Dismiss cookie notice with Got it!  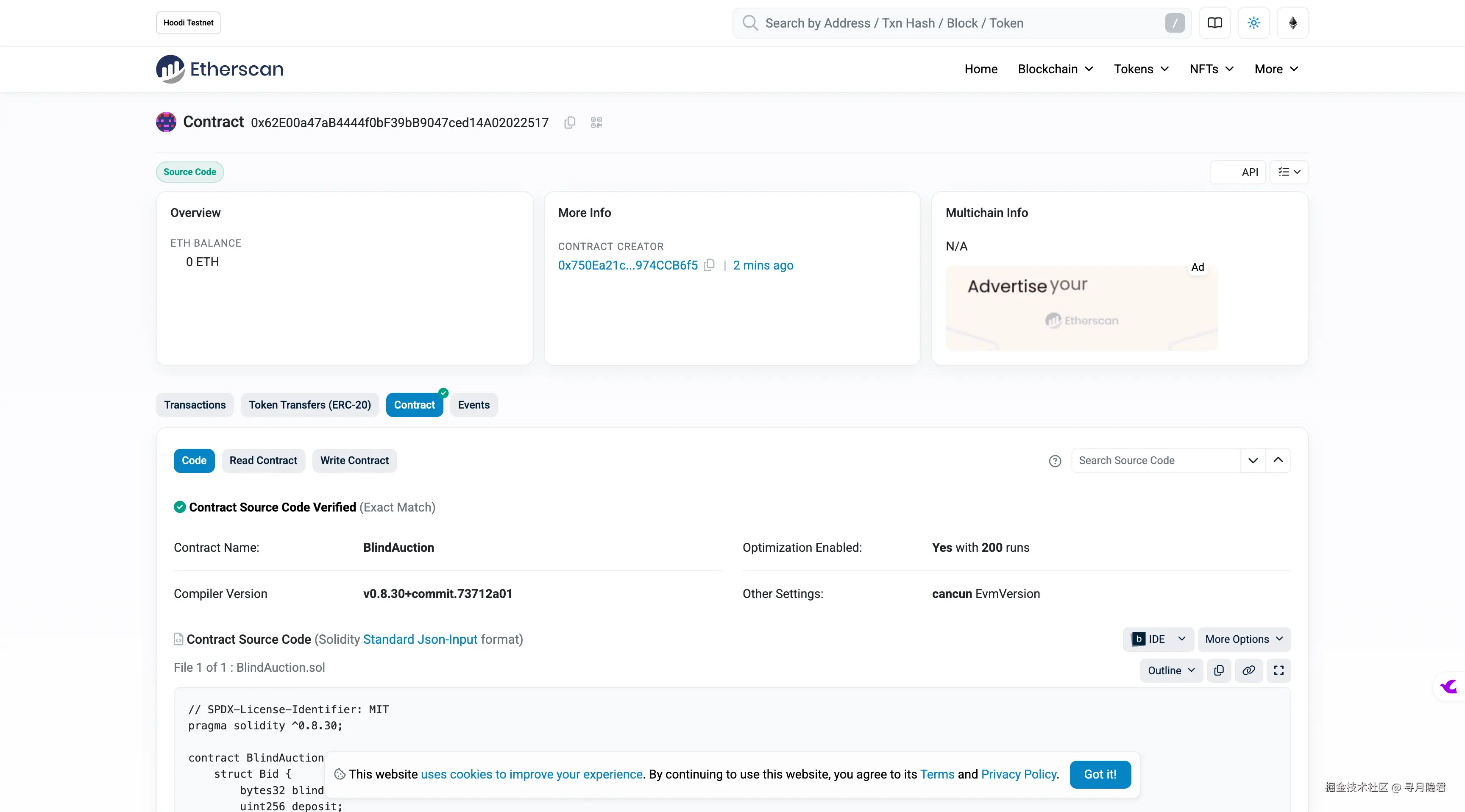[x=1100, y=774]
